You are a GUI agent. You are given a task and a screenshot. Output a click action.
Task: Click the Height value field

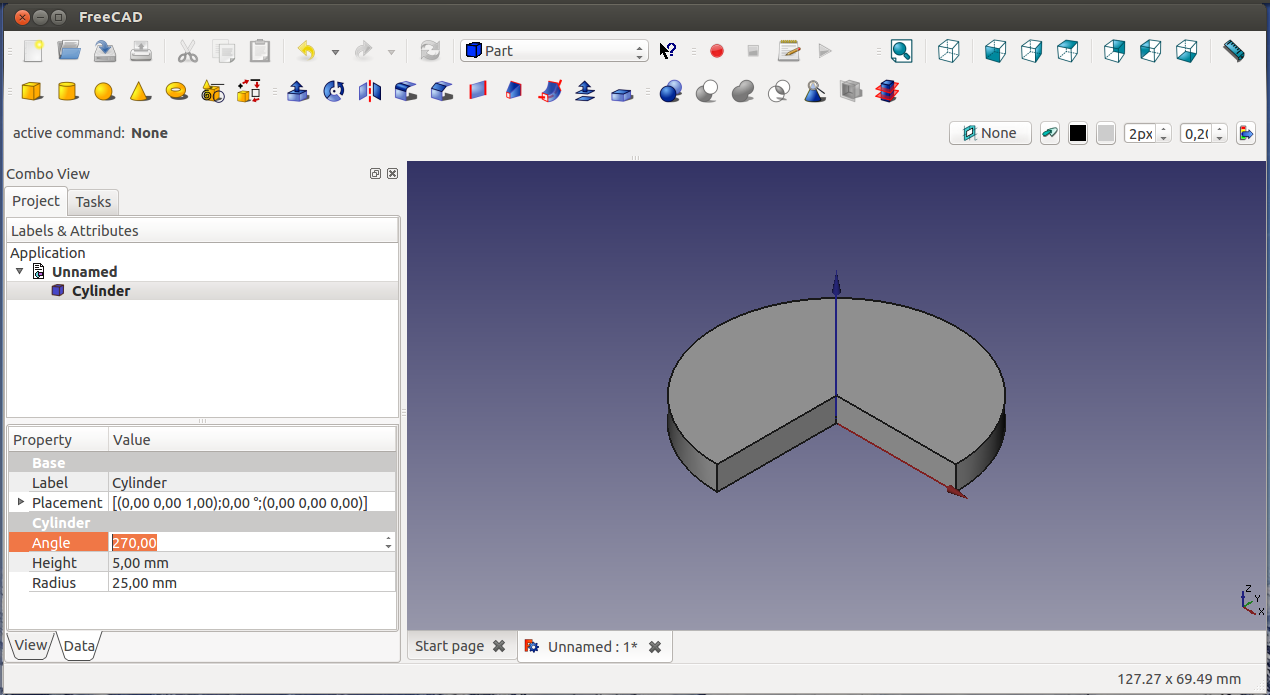coord(250,563)
